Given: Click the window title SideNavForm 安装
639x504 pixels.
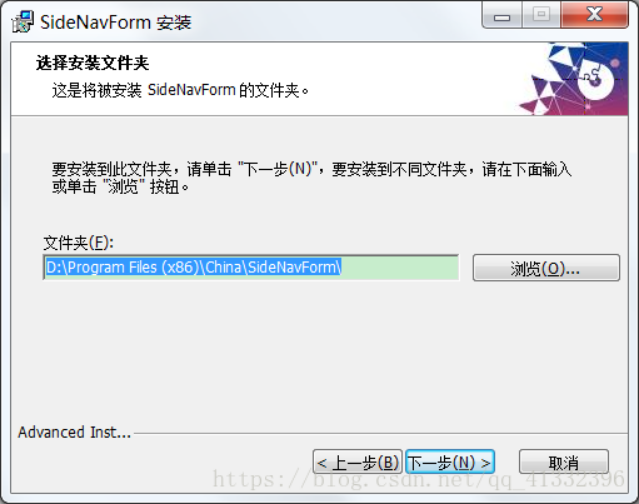Looking at the screenshot, I should (x=116, y=22).
